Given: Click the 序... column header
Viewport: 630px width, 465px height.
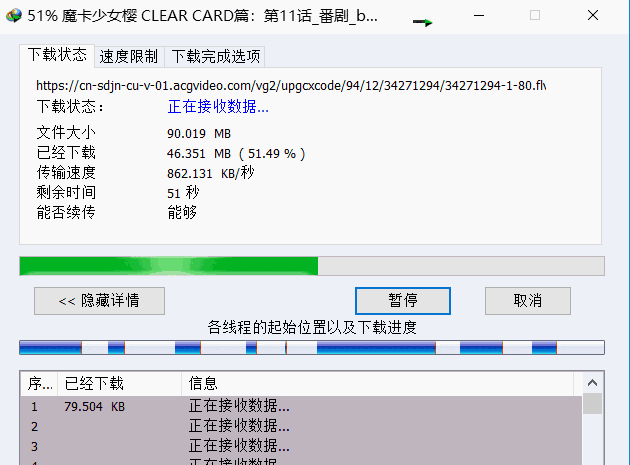Looking at the screenshot, I should pos(39,383).
